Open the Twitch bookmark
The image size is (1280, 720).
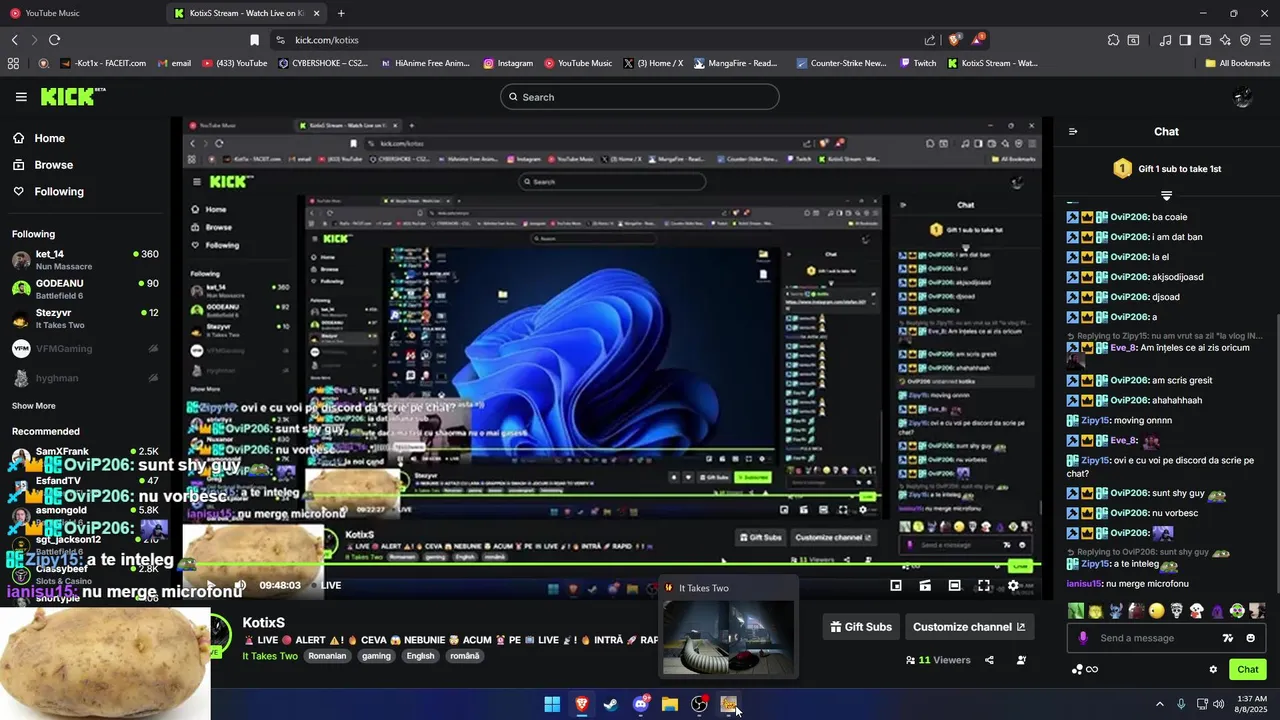click(918, 63)
